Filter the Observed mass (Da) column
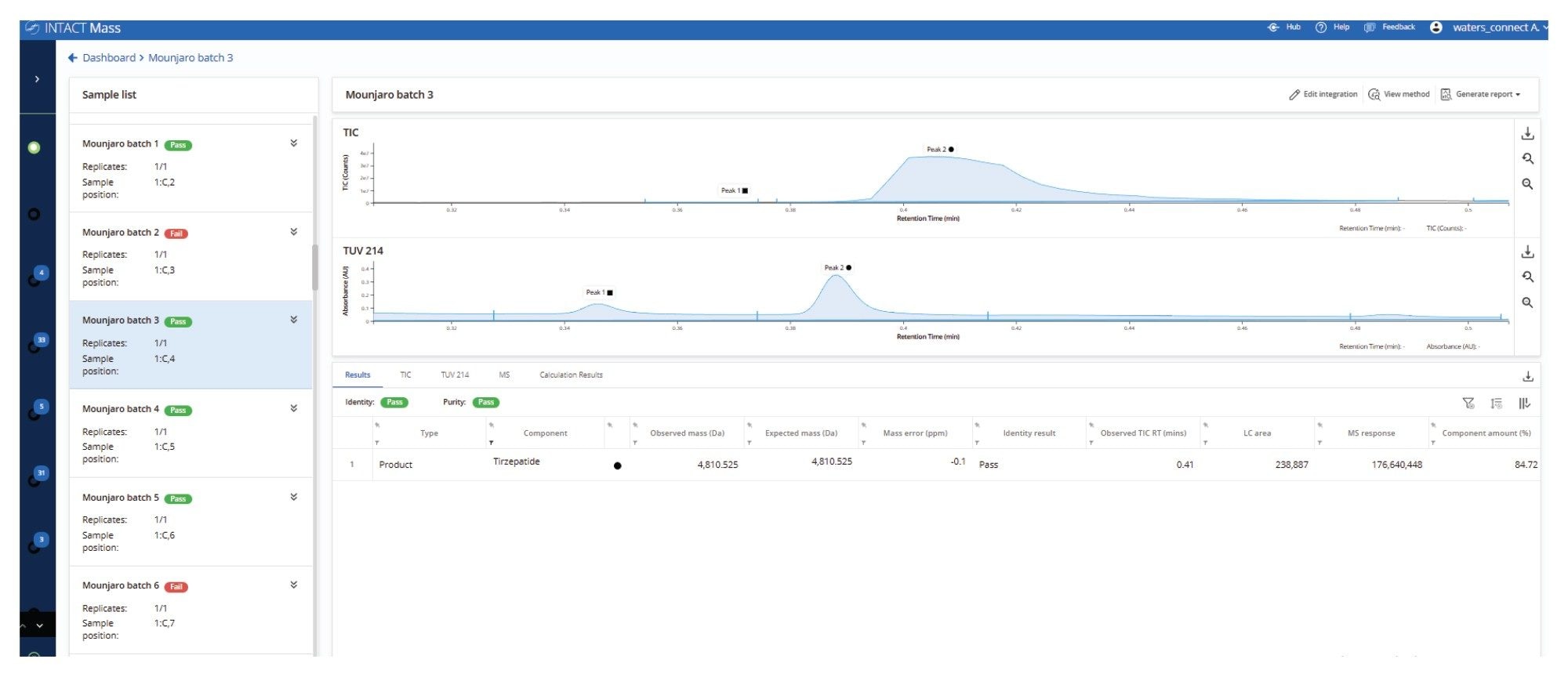The height and width of the screenshot is (677, 1568). point(634,443)
